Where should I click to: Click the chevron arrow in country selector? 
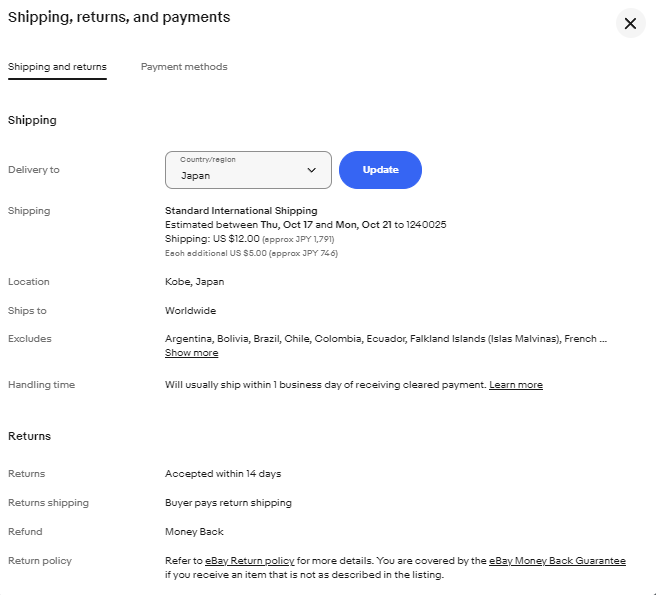tap(311, 171)
